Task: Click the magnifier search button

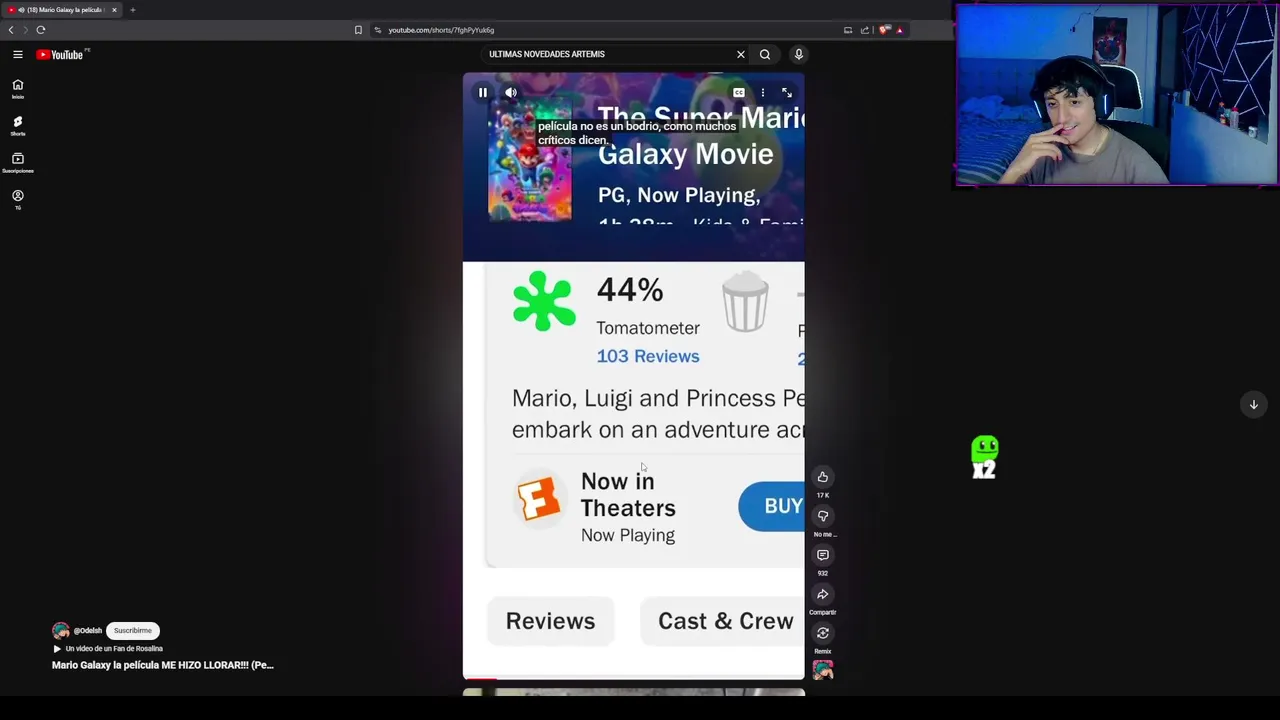Action: pyautogui.click(x=765, y=54)
